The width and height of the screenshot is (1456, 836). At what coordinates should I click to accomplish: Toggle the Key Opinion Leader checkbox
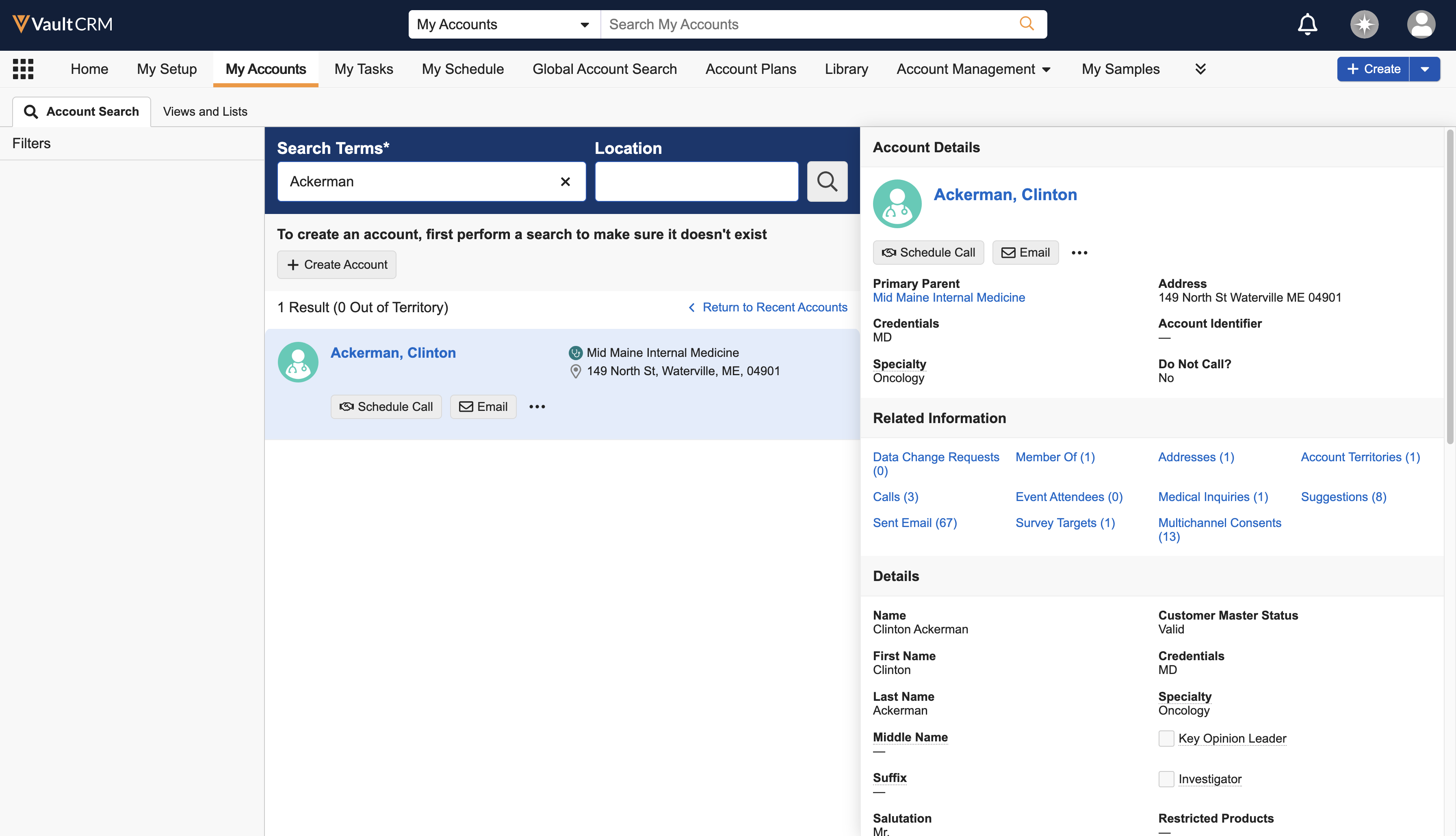[1166, 739]
